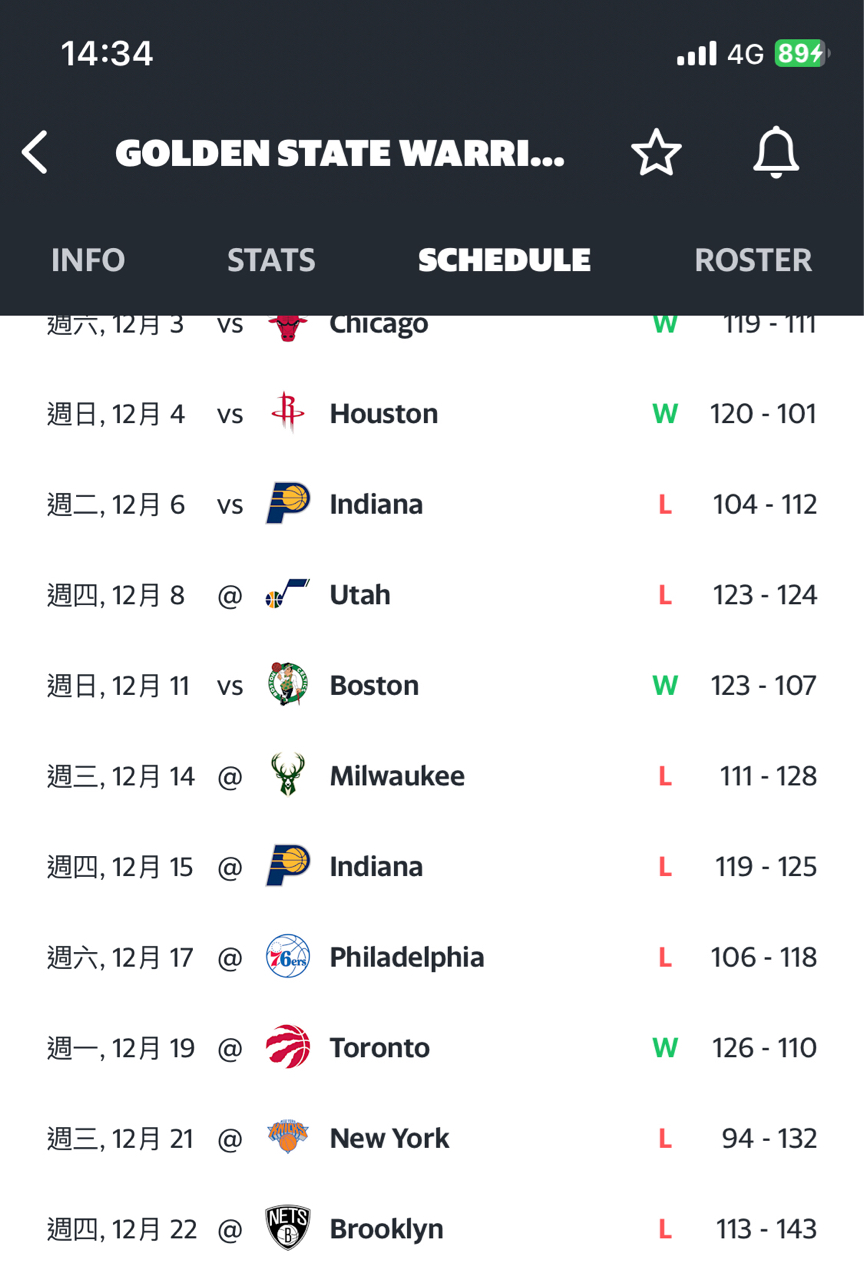Tap the Toronto Raptors logo
Image resolution: width=864 pixels, height=1280 pixels.
tap(288, 1047)
